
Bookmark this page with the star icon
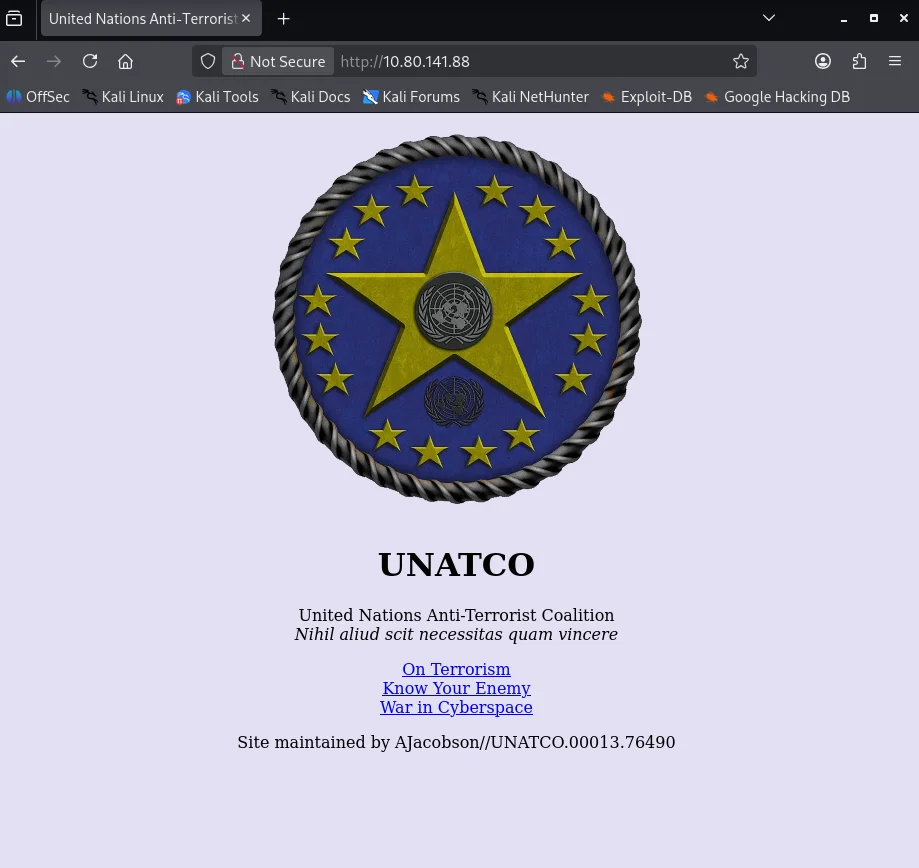(740, 61)
